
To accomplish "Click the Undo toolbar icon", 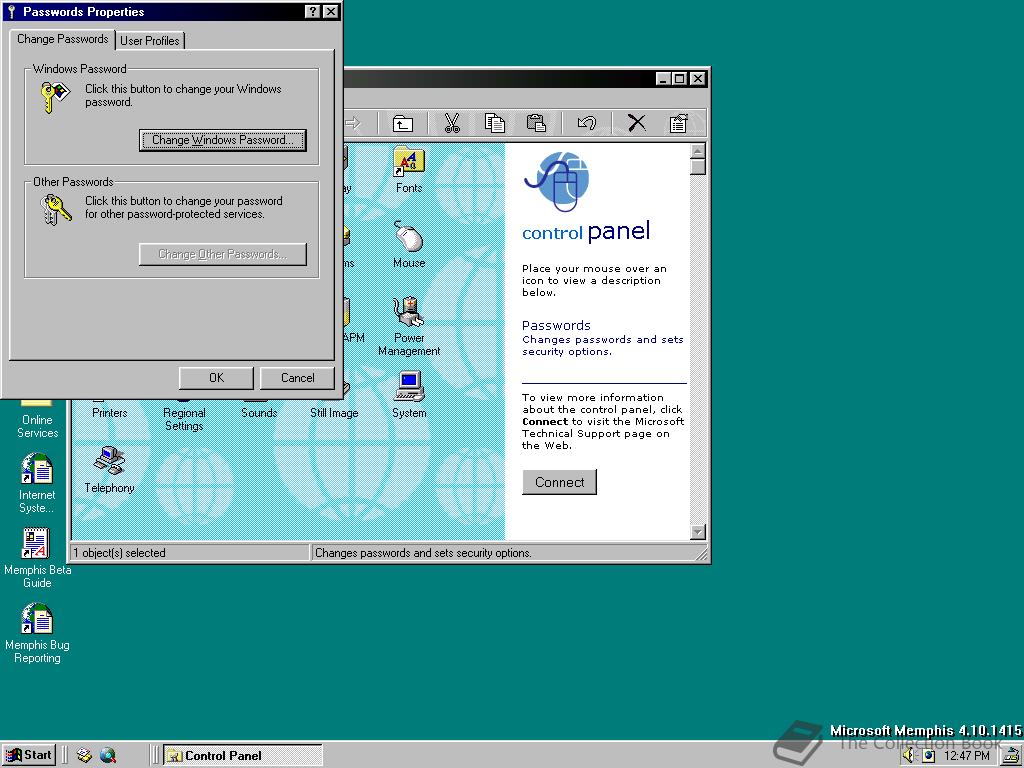I will click(586, 123).
